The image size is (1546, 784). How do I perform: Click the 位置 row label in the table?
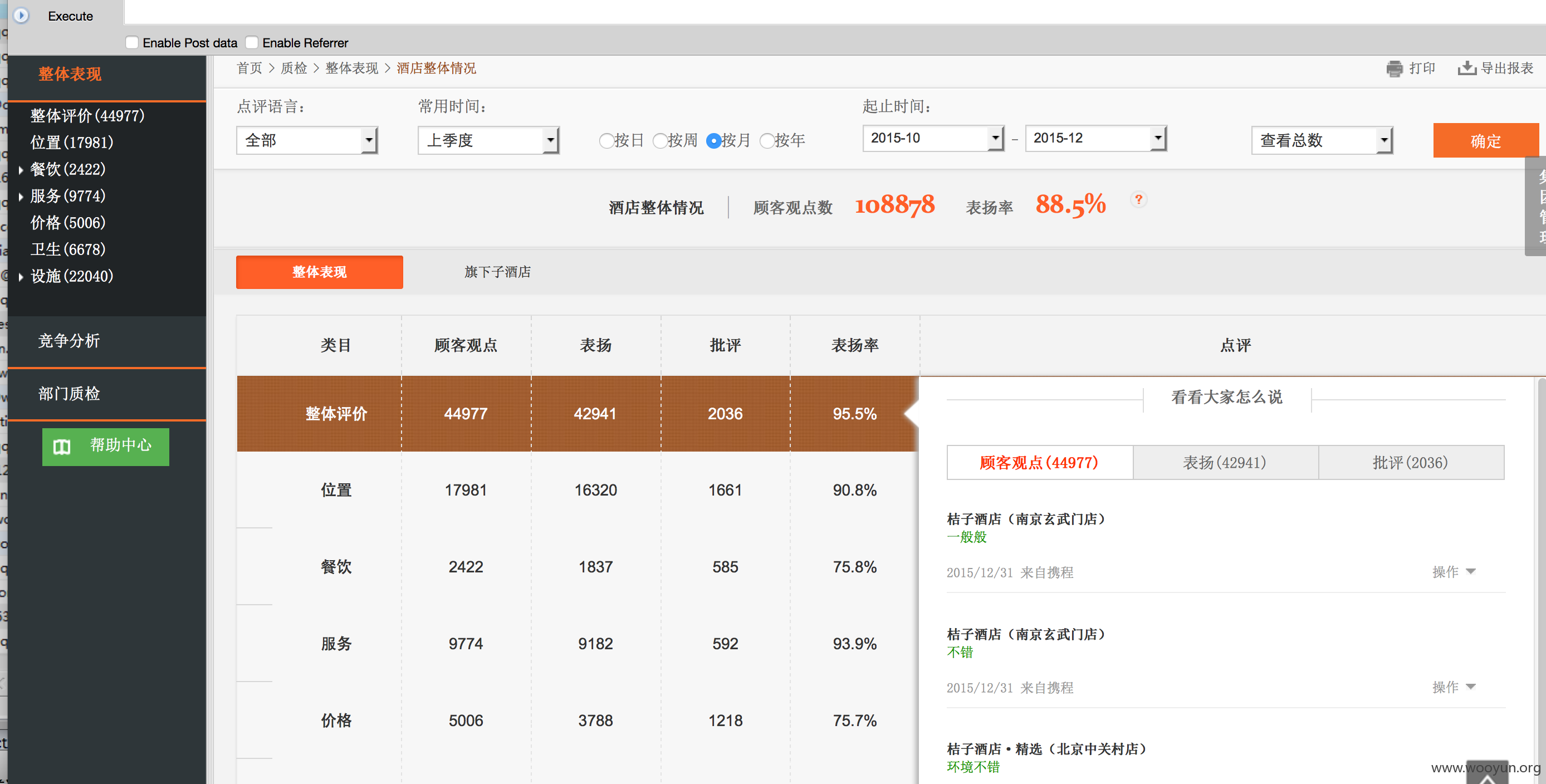click(336, 490)
